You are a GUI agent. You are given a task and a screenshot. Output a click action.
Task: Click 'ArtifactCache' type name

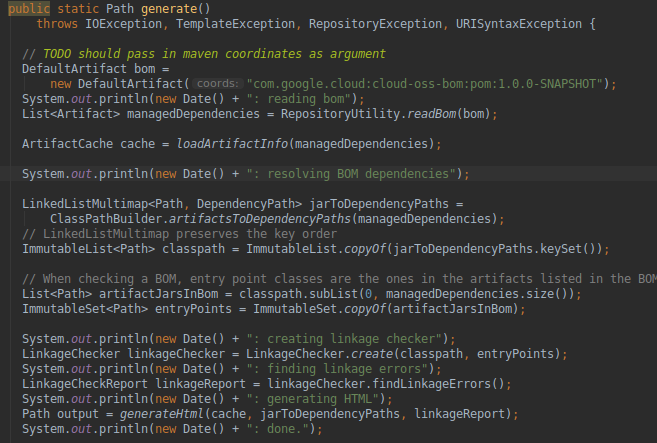coord(67,144)
